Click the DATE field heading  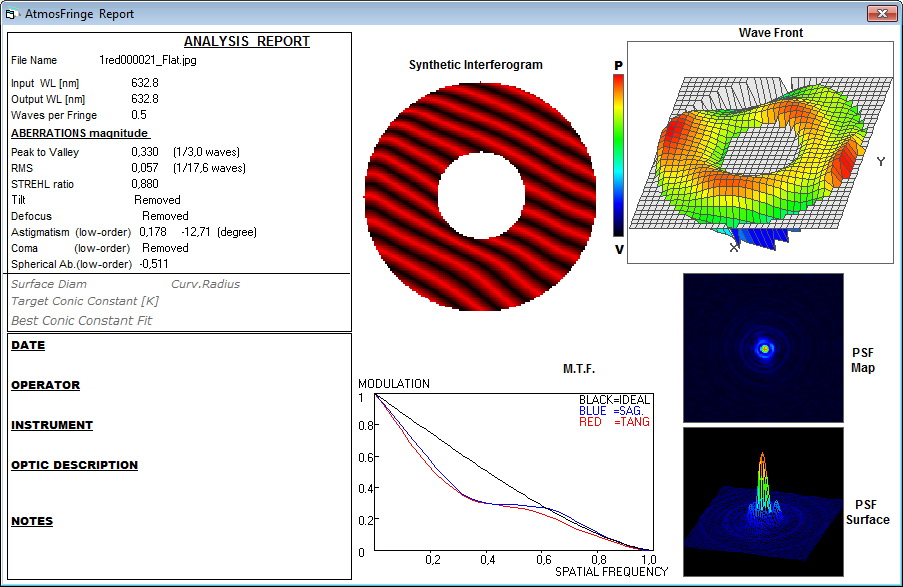tap(28, 345)
